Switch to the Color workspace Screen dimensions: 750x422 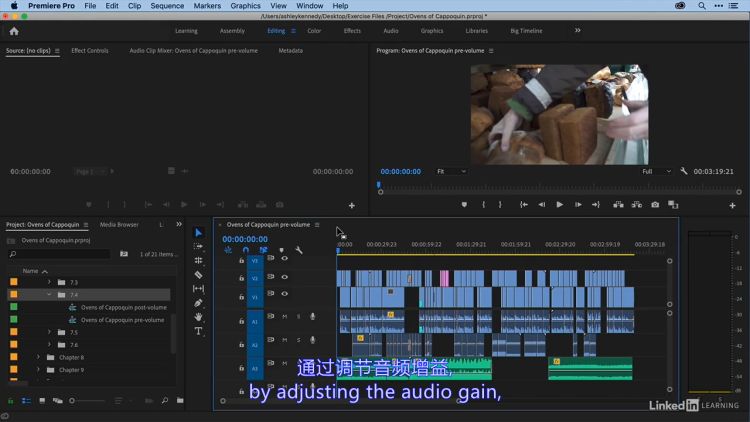[314, 31]
